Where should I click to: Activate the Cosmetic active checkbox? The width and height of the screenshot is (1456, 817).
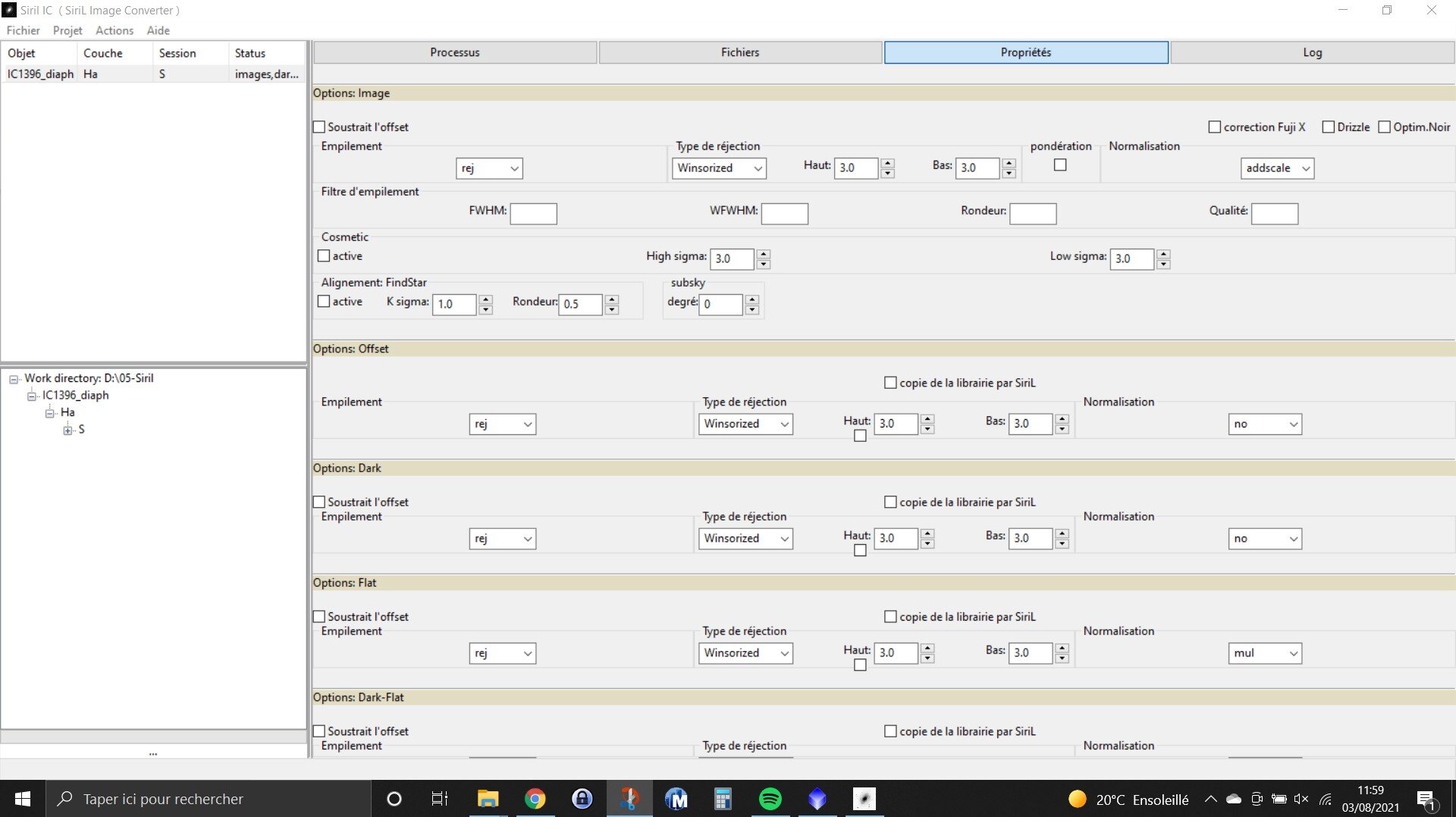click(x=324, y=256)
